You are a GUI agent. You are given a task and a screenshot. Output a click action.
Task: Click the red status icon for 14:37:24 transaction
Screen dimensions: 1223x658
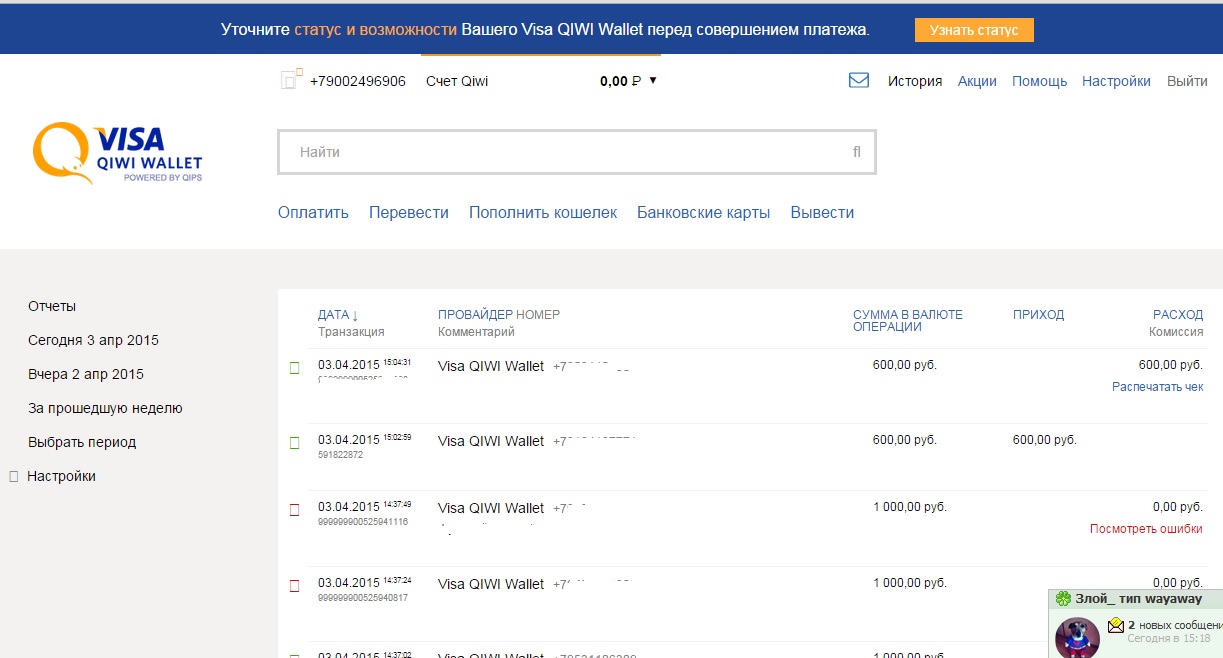pyautogui.click(x=295, y=586)
